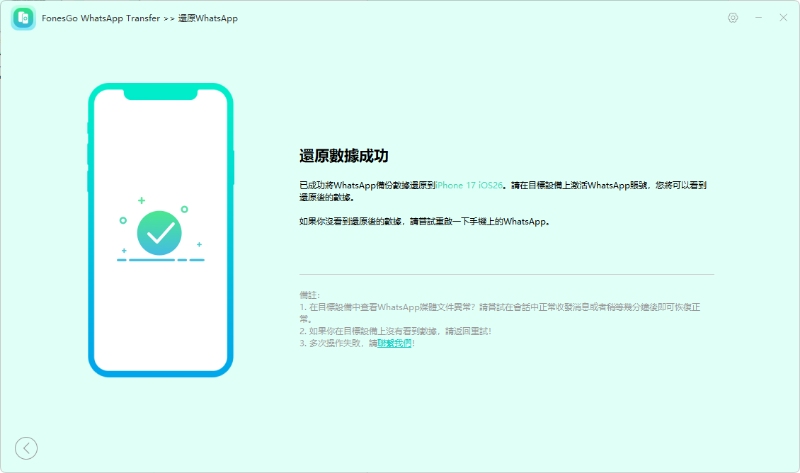Image resolution: width=800 pixels, height=473 pixels.
Task: Close the FonesGo WhatsApp Transfer window
Action: [x=783, y=18]
